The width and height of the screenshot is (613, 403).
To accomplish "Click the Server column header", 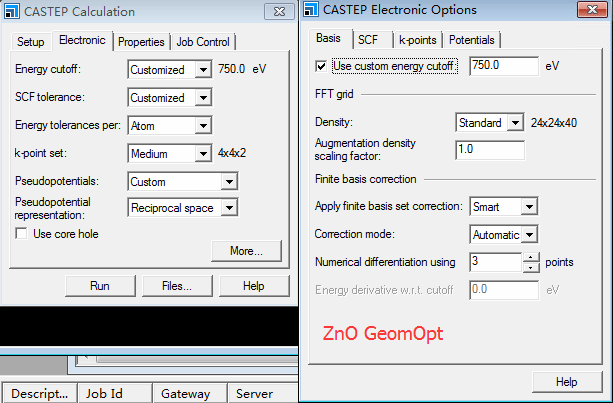I will (263, 393).
